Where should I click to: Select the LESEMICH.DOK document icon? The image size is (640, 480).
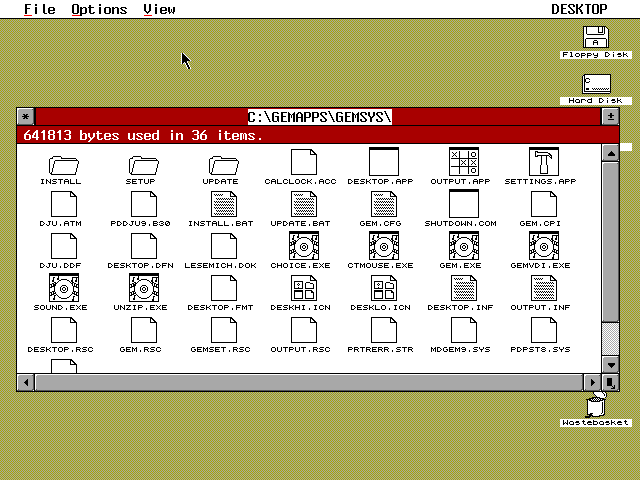pos(224,246)
